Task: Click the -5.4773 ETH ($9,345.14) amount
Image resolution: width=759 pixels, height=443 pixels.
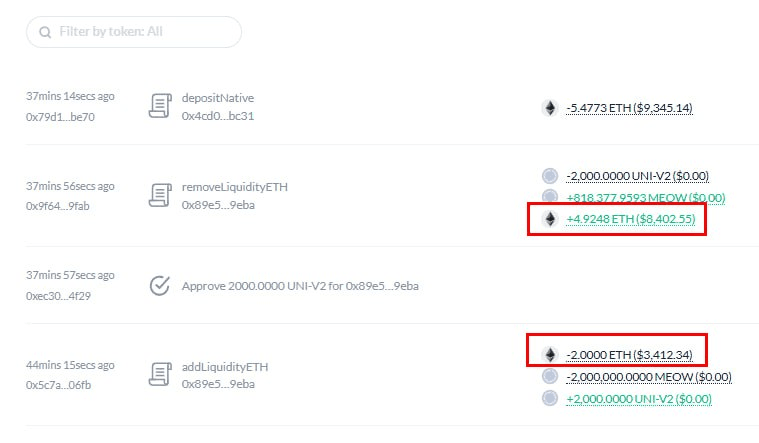Action: (629, 108)
